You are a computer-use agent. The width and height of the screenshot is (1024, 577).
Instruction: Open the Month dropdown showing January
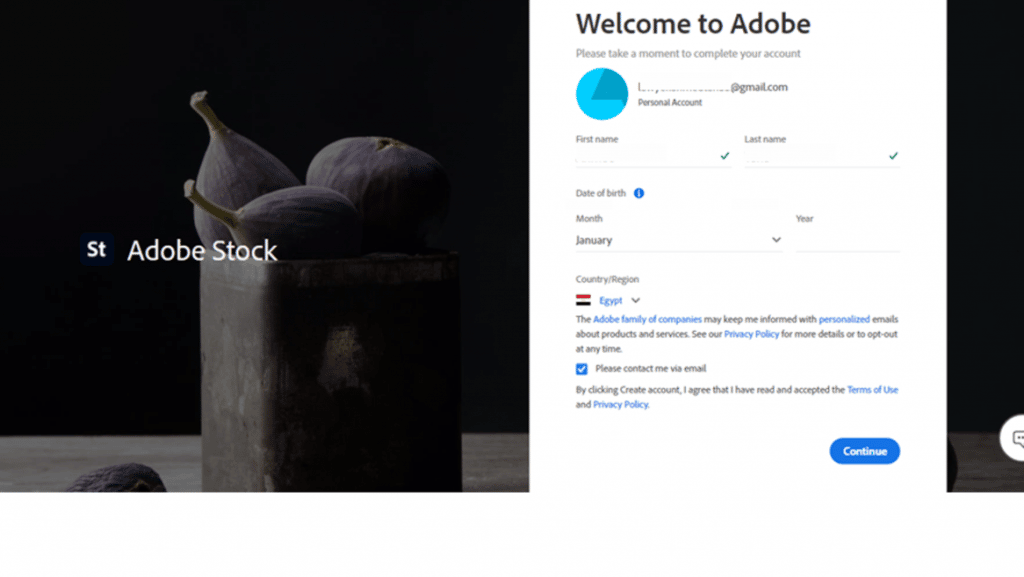679,240
